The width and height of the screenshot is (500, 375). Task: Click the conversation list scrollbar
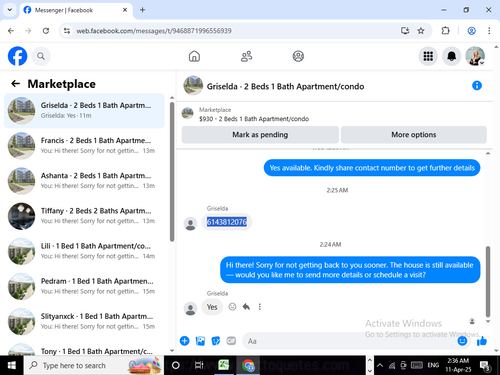tap(172, 172)
